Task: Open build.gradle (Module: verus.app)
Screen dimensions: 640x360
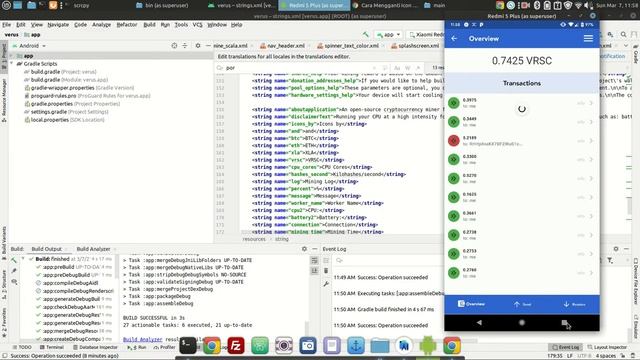Action: tap(66, 80)
